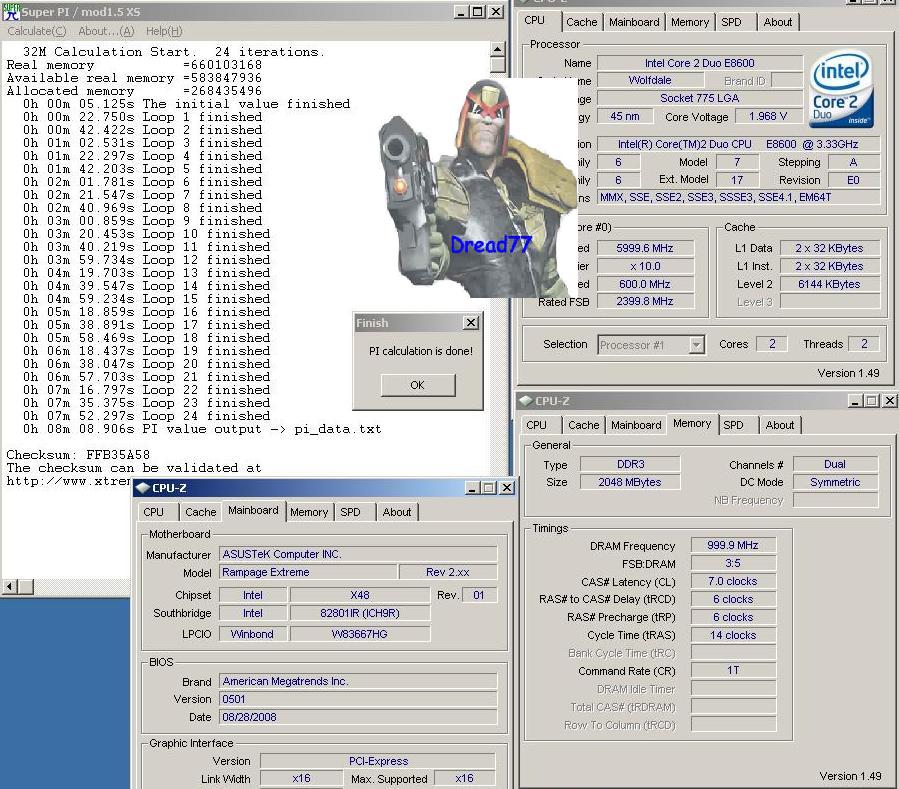This screenshot has height=789, width=899.
Task: Open the About menu in Super PI
Action: point(106,31)
